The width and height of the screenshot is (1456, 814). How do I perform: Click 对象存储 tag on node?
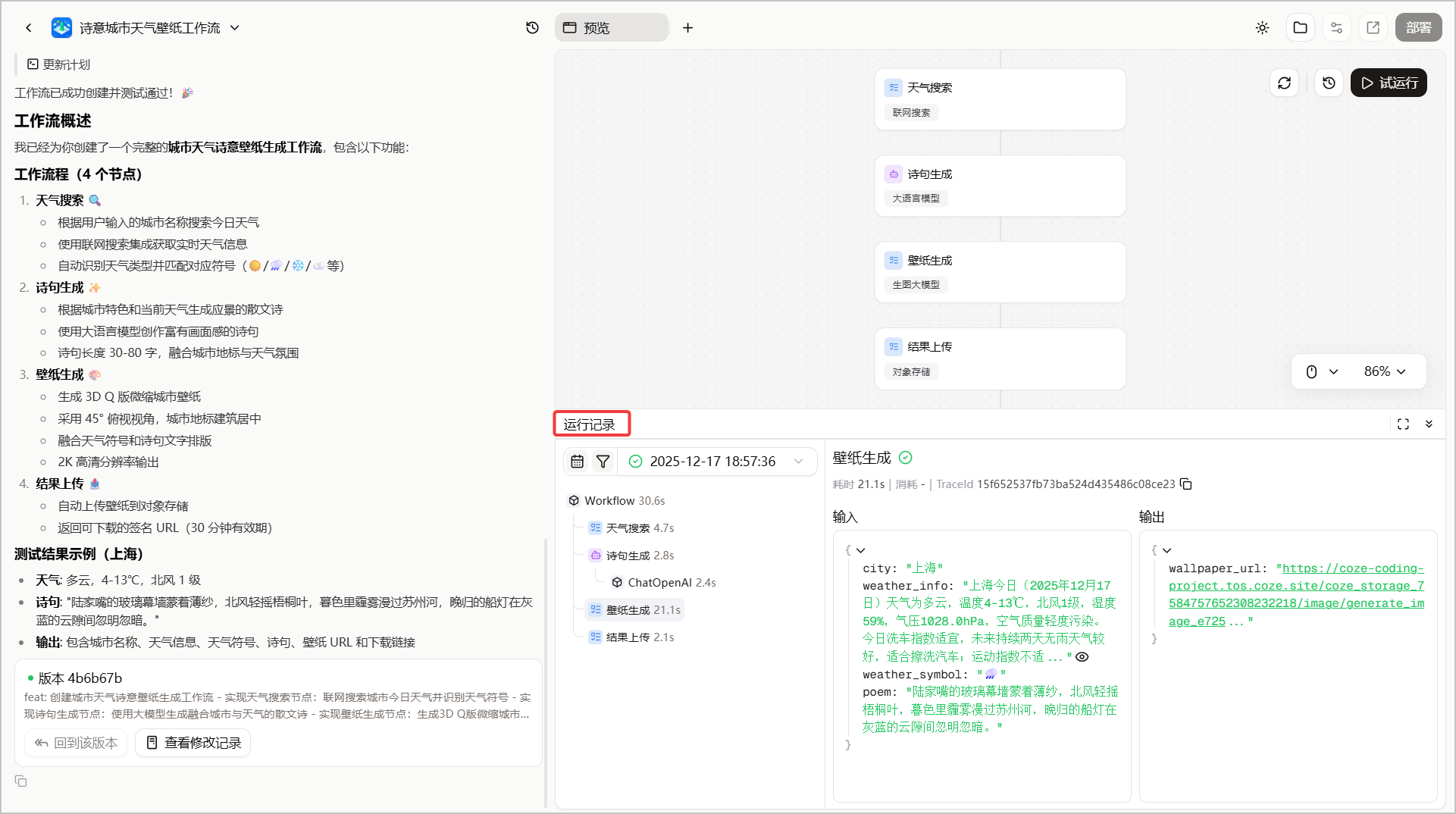tap(911, 372)
